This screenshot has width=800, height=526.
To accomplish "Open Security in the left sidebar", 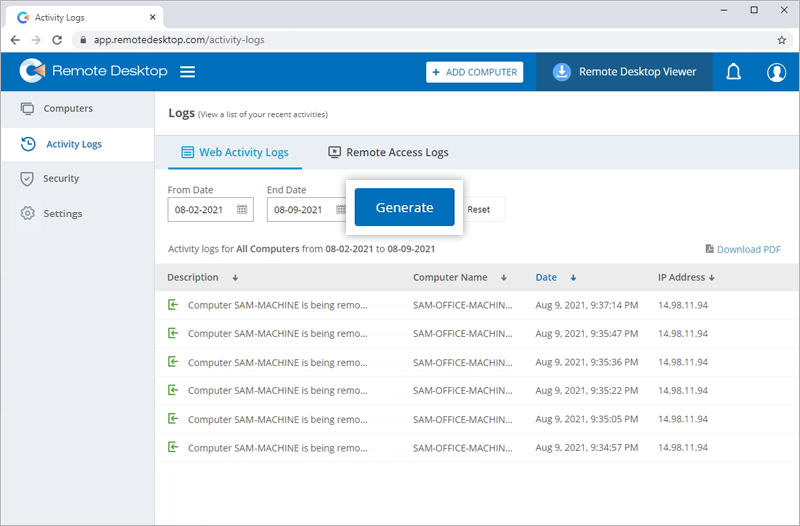I will [x=61, y=179].
